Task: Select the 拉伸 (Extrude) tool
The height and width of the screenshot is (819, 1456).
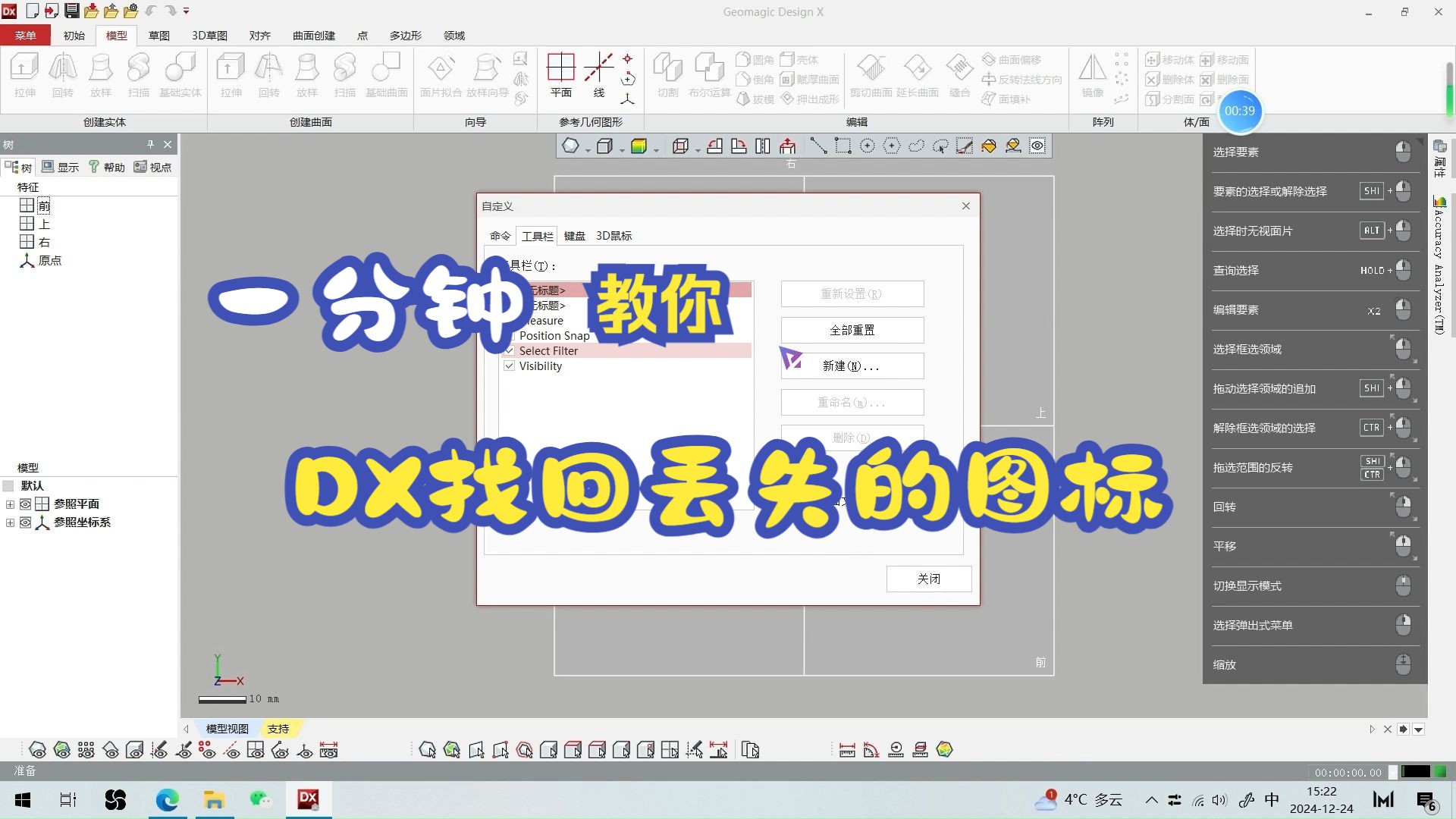Action: (x=25, y=76)
